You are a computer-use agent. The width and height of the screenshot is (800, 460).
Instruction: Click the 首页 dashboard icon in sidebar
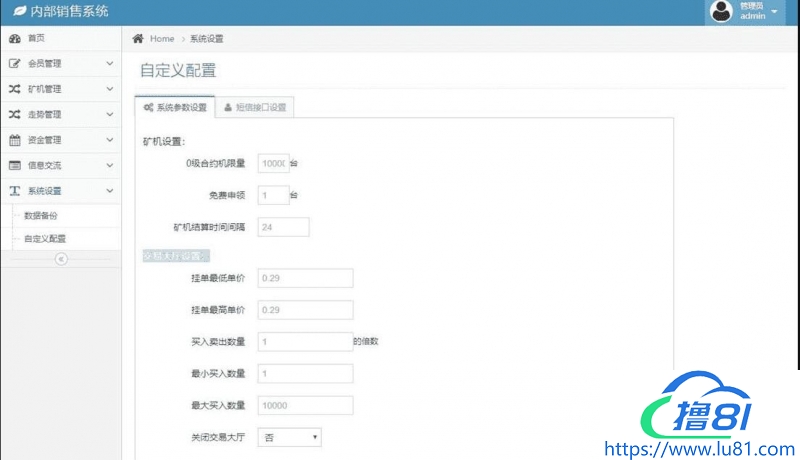point(15,38)
